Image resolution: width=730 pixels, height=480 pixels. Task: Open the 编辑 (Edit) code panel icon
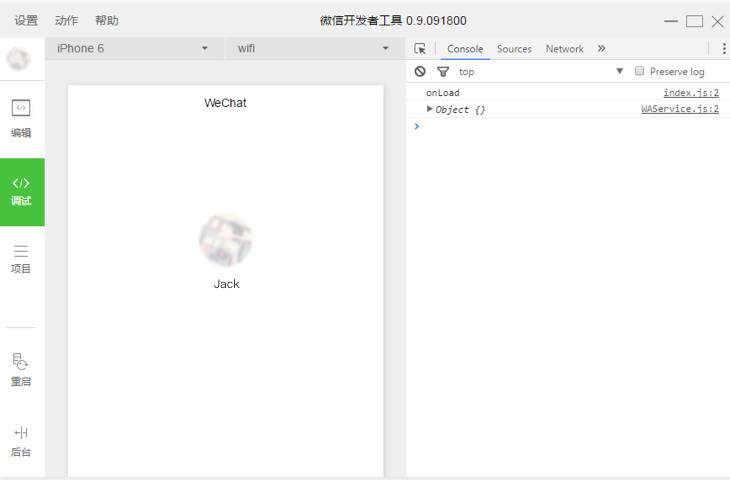[x=21, y=117]
